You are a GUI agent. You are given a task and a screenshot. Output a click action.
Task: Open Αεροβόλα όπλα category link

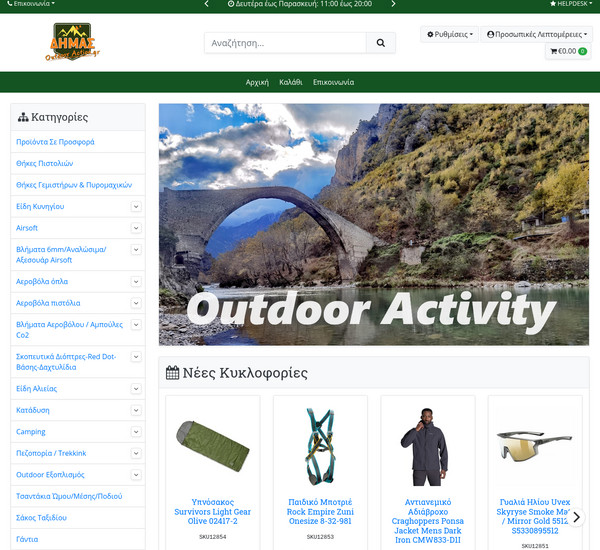[x=42, y=281]
